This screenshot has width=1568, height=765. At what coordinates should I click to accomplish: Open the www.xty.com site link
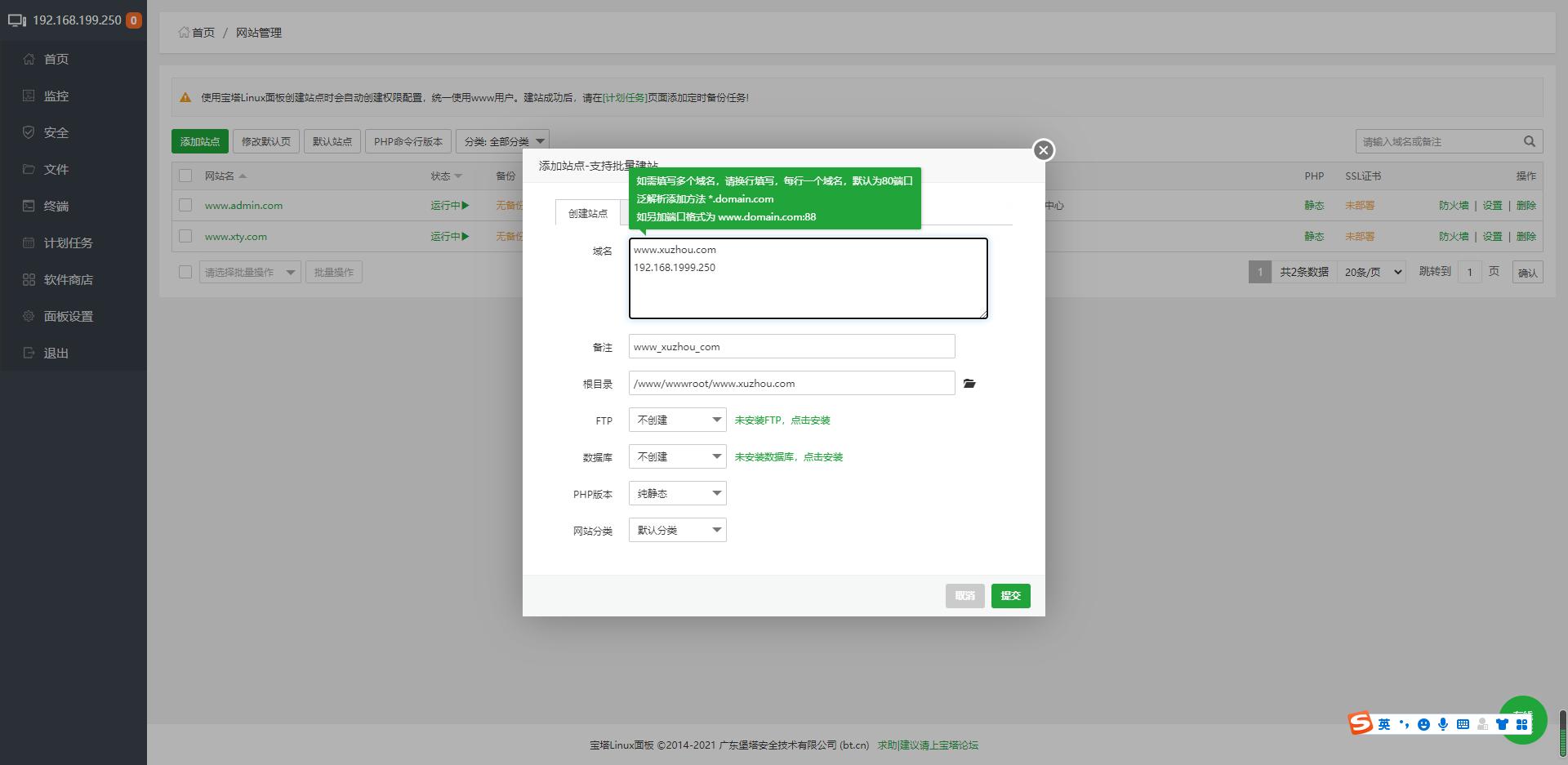point(236,237)
